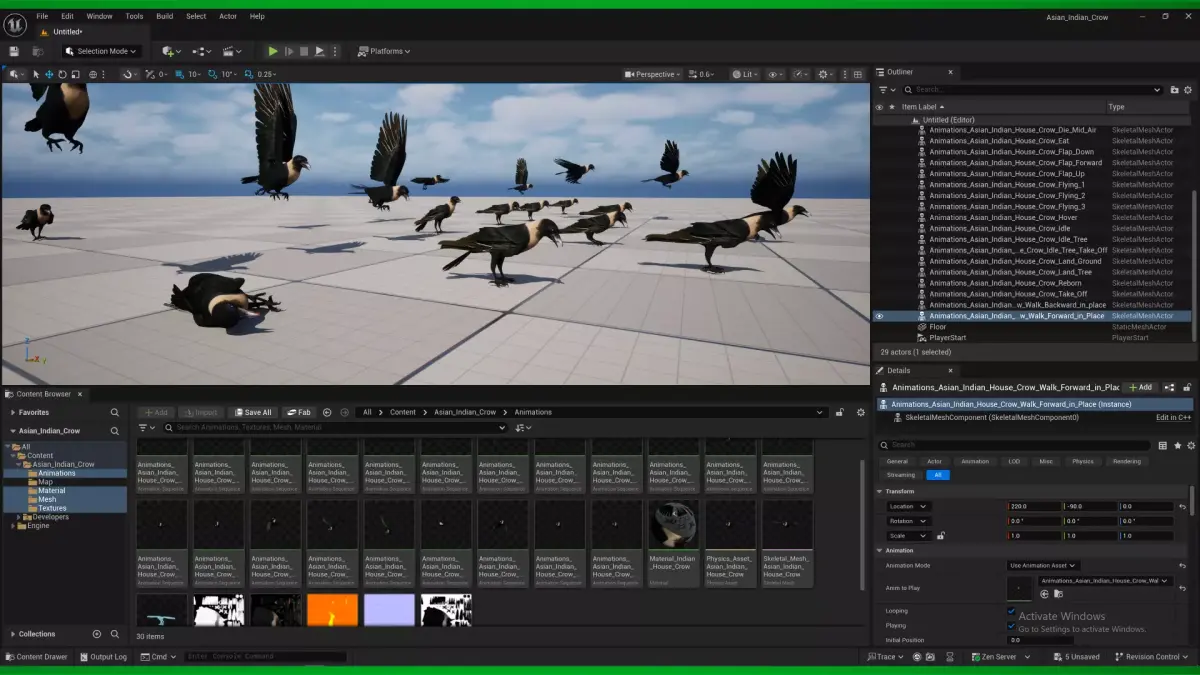Open the Build menu
This screenshot has height=675, width=1200.
coord(165,16)
